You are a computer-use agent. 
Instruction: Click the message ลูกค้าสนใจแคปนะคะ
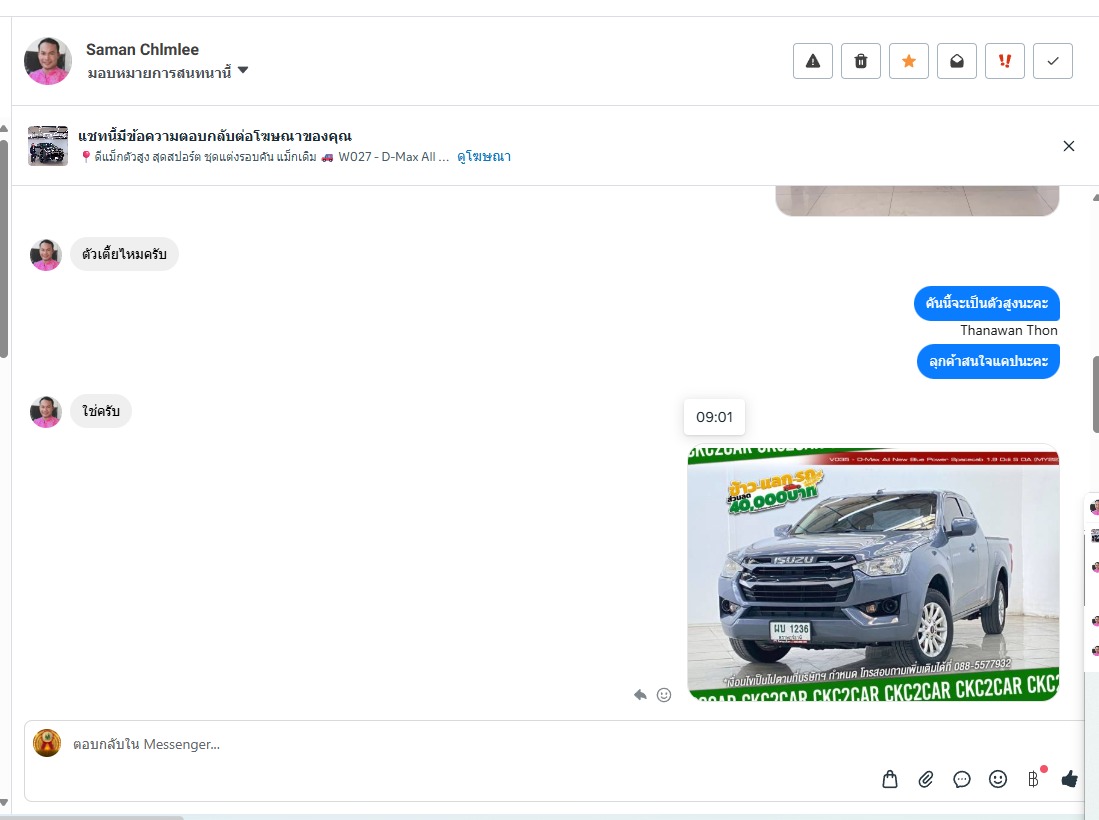point(988,362)
